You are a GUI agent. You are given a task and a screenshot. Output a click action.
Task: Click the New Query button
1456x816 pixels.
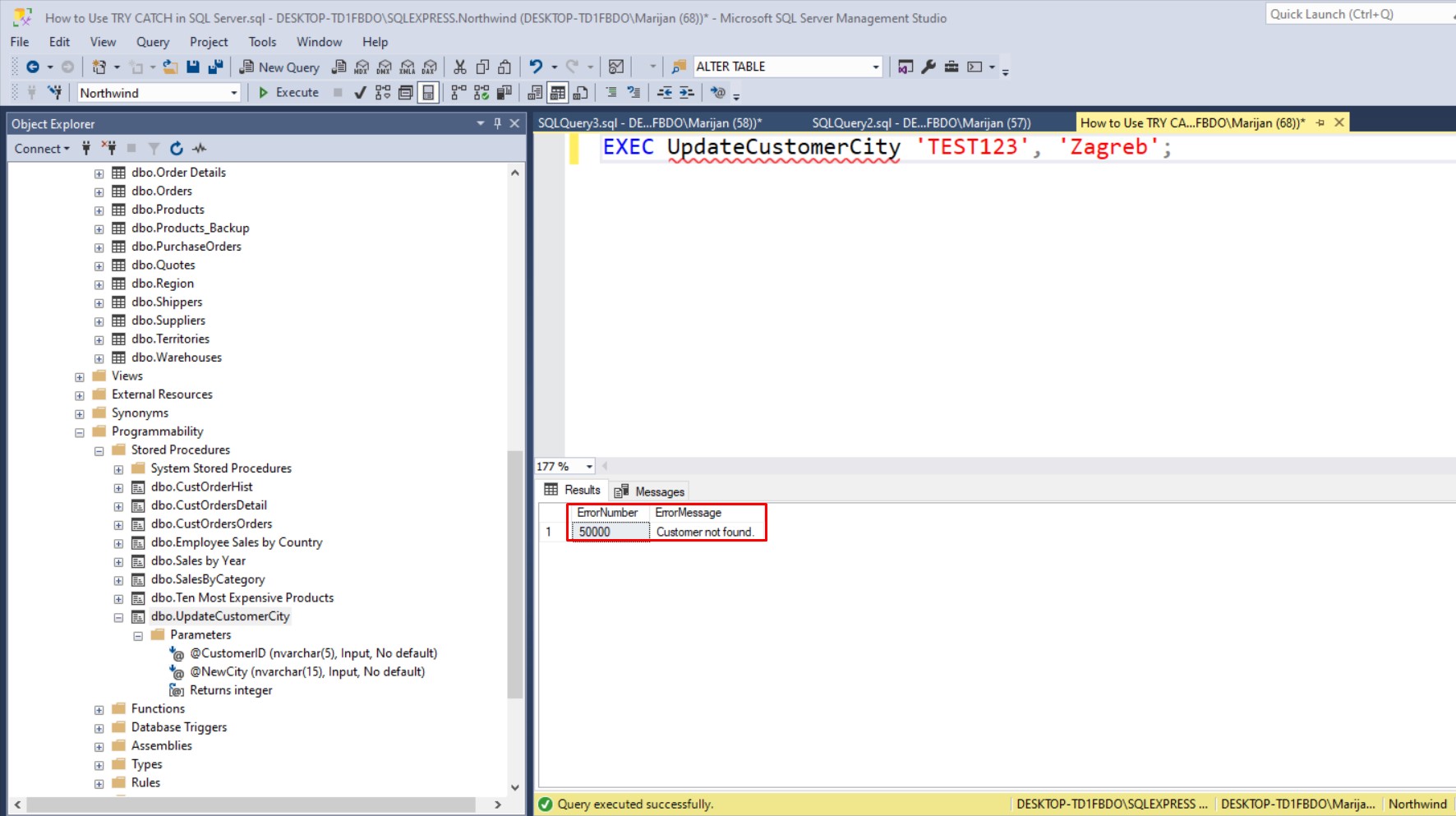pyautogui.click(x=279, y=67)
